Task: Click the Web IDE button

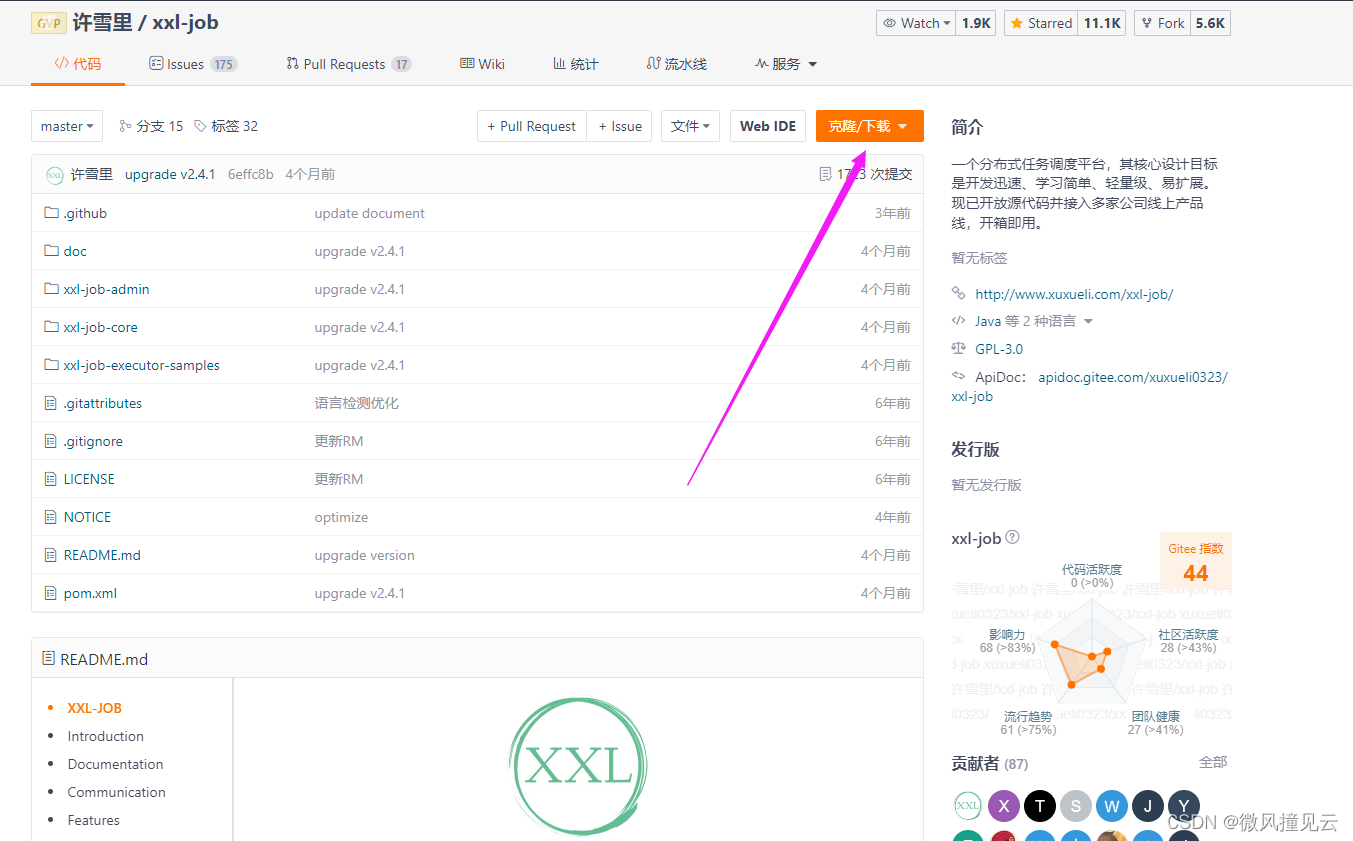Action: [768, 126]
